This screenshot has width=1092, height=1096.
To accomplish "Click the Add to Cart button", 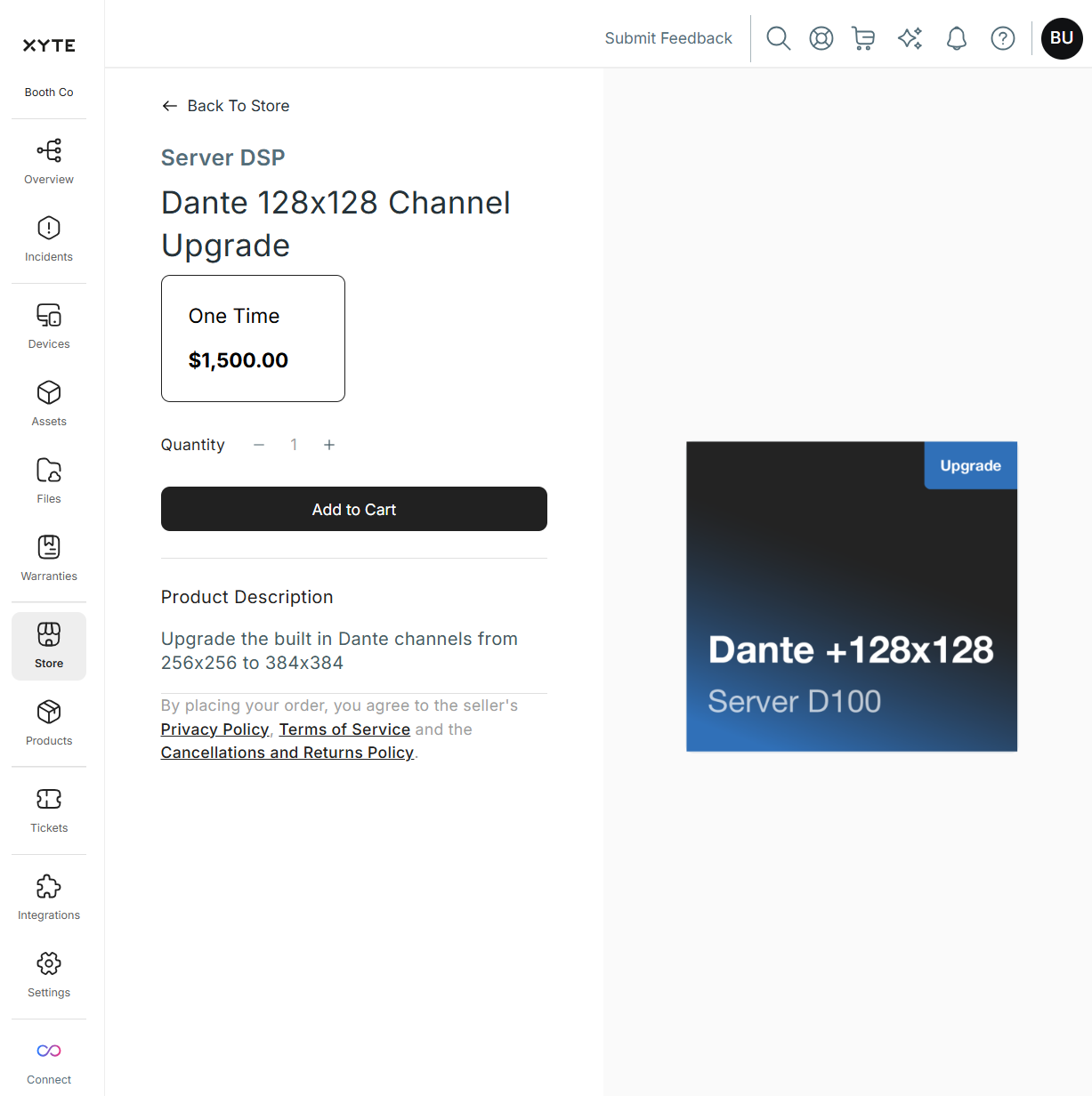I will tap(354, 509).
